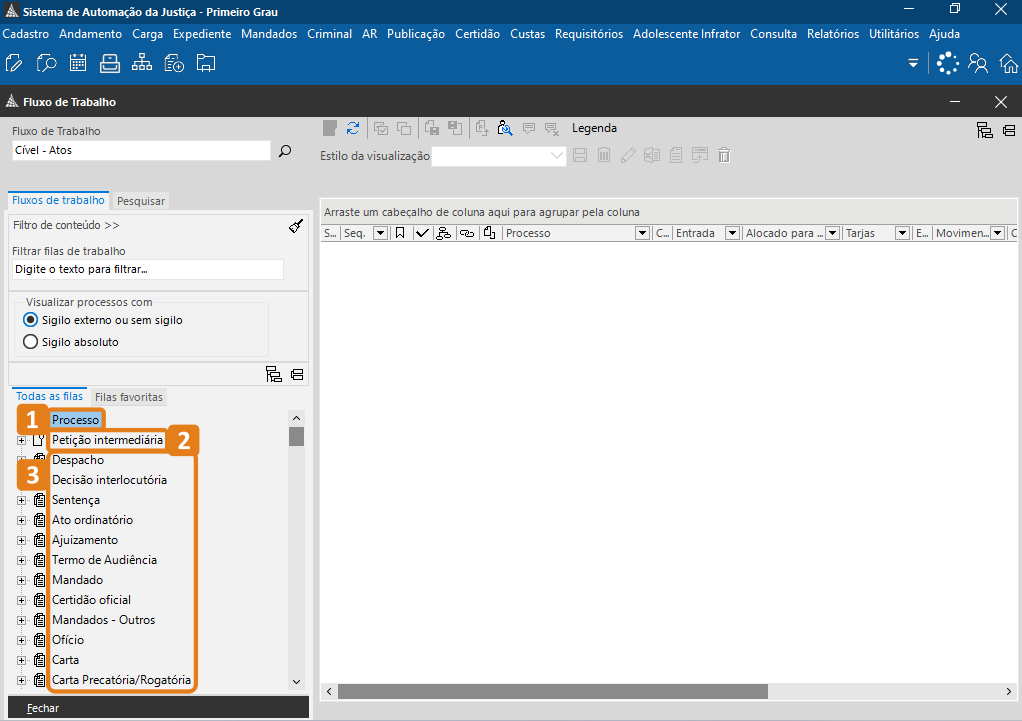This screenshot has width=1022, height=721.
Task: Expand the Sentença tree node
Action: pos(21,500)
